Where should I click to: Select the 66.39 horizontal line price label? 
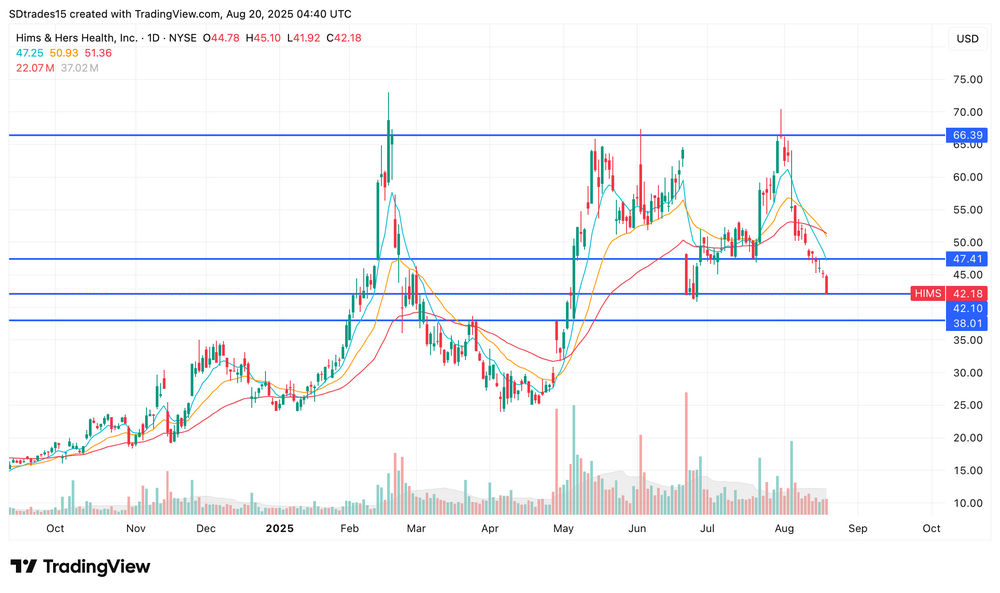coord(967,135)
